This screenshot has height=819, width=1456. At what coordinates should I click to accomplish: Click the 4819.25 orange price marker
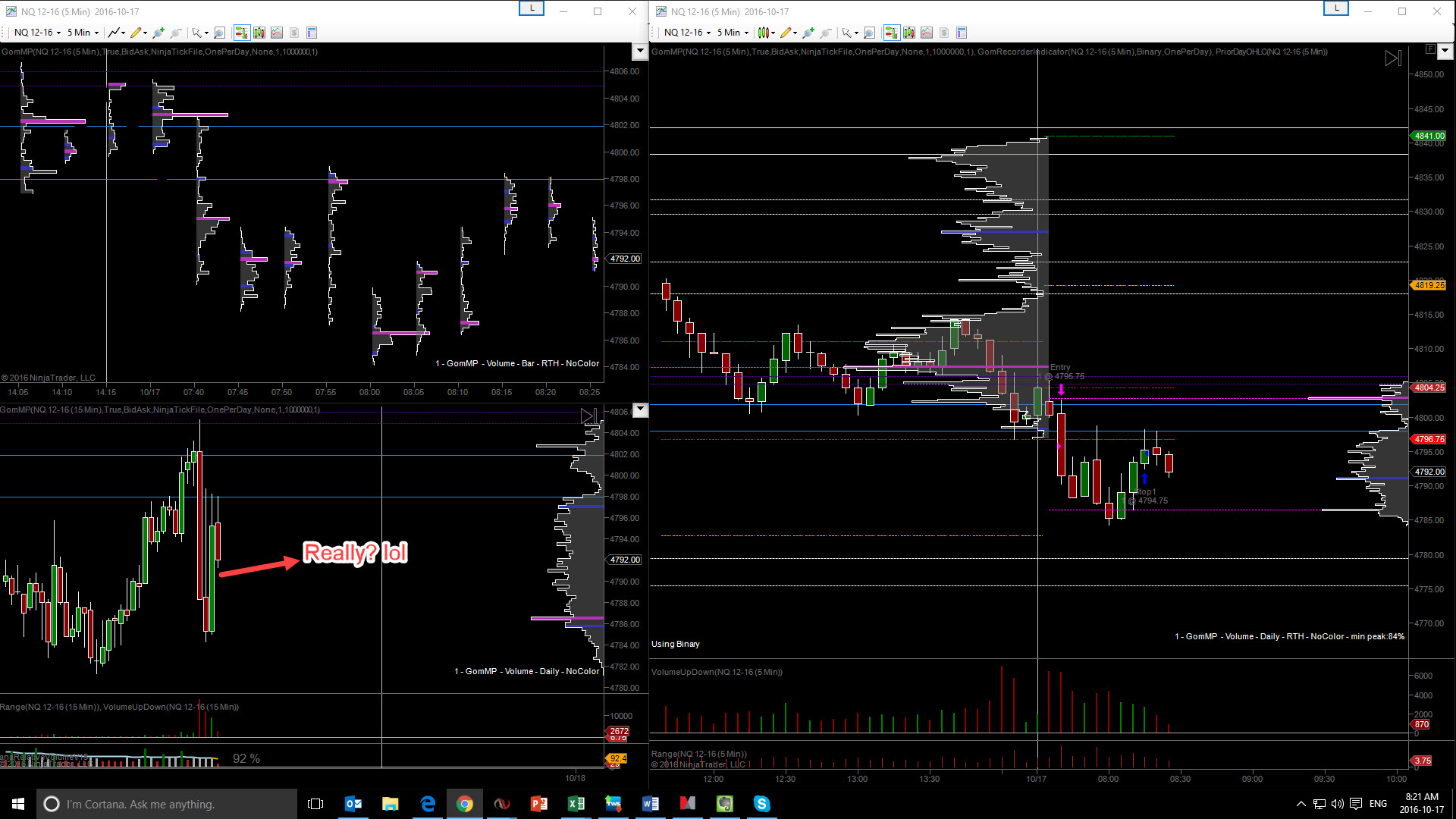pos(1429,285)
